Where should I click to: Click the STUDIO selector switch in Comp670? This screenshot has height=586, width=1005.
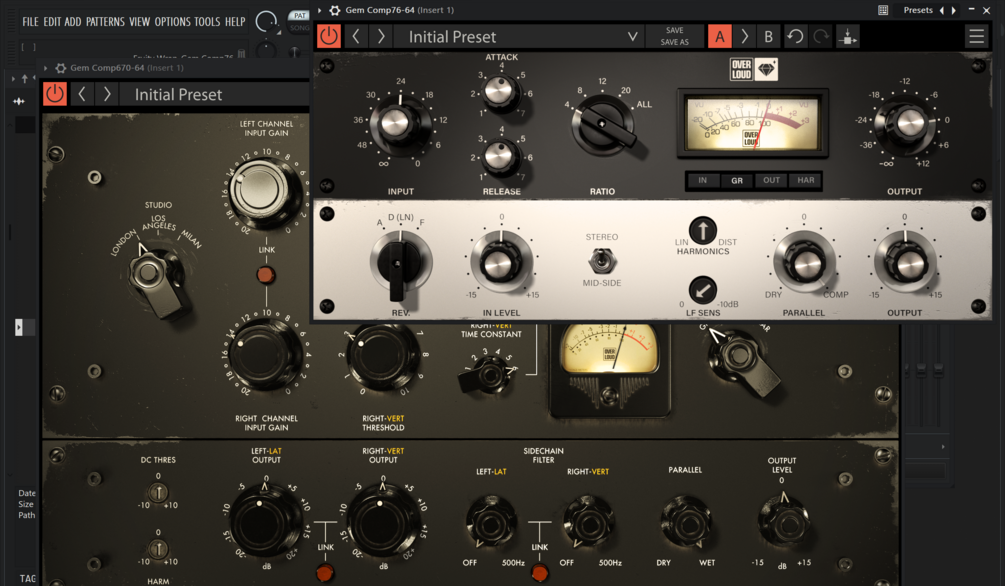(x=156, y=279)
